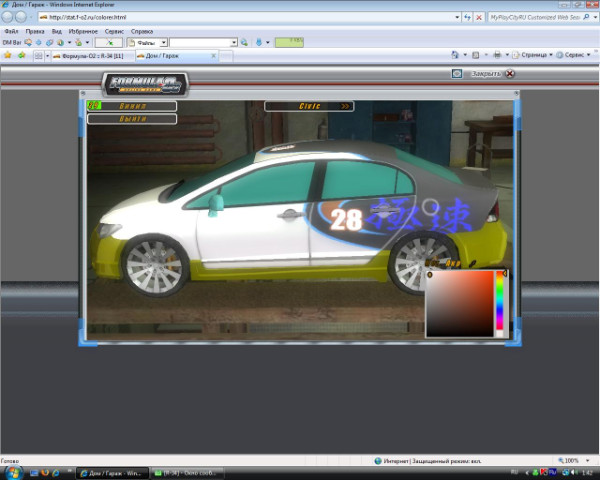Screen dimensions: 600x480
Task: Click the Favorites star icon
Action: coord(8,56)
